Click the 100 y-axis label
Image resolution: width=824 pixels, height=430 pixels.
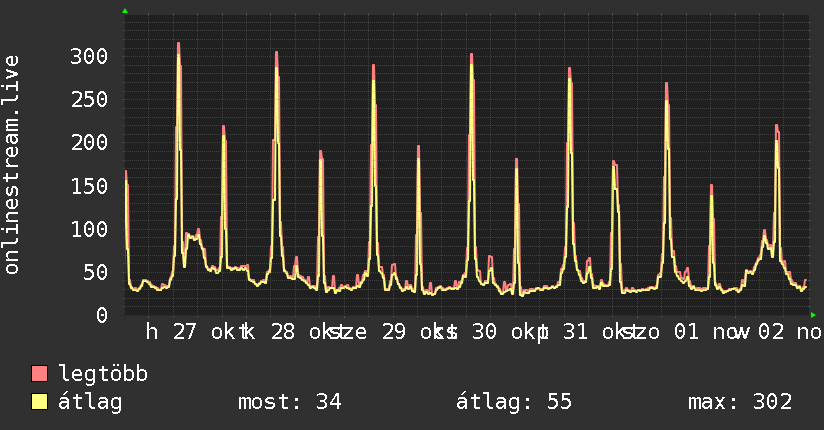pos(89,229)
